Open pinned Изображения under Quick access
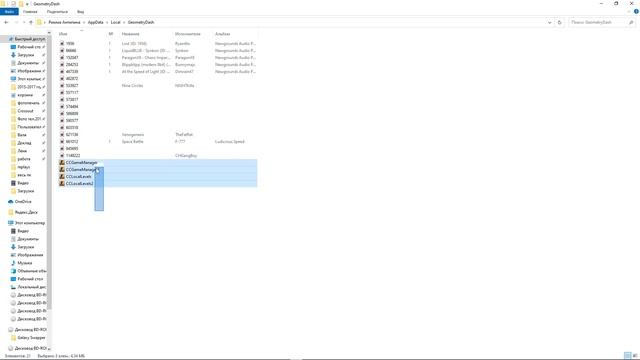 click(x=29, y=71)
